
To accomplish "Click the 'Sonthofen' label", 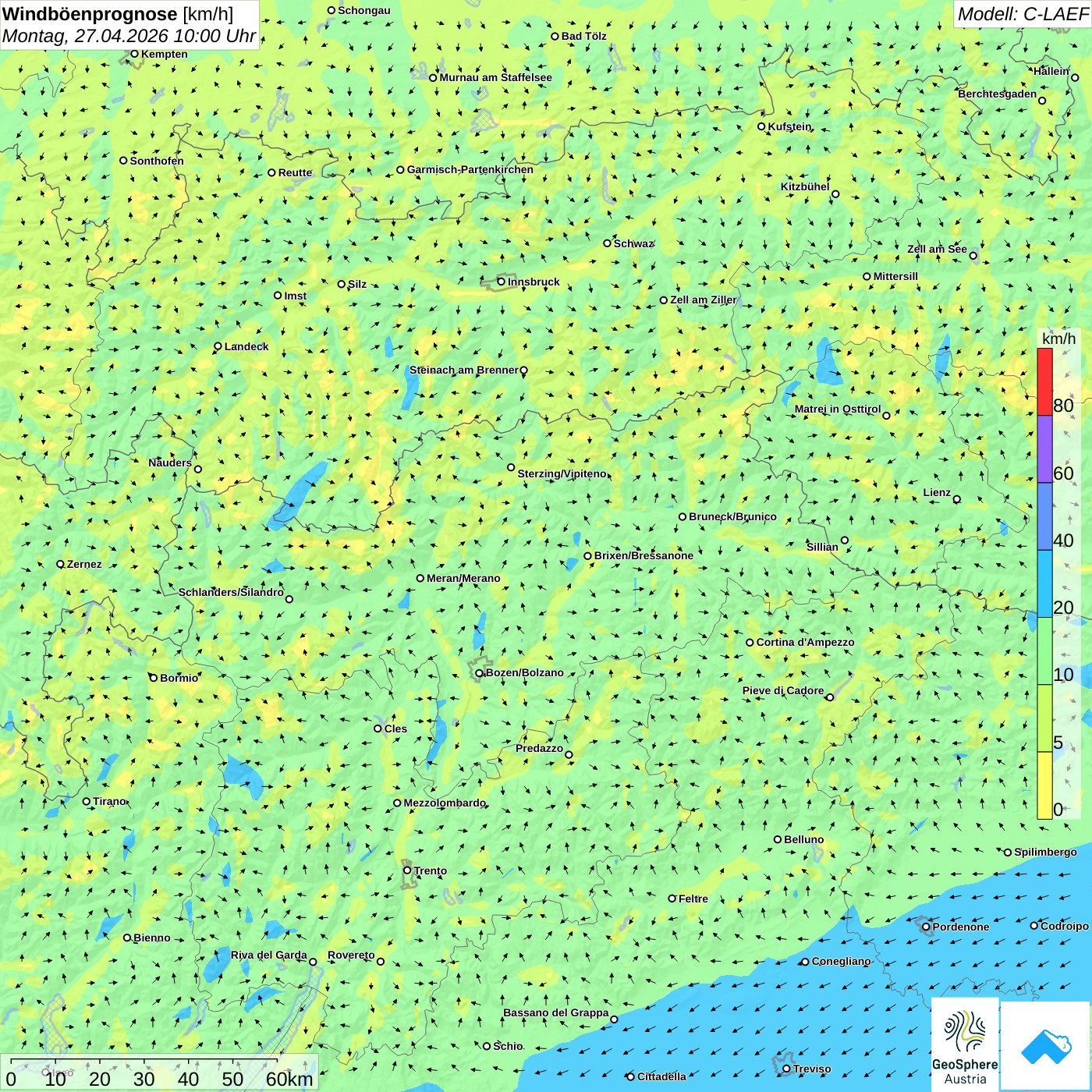I will pyautogui.click(x=157, y=161).
